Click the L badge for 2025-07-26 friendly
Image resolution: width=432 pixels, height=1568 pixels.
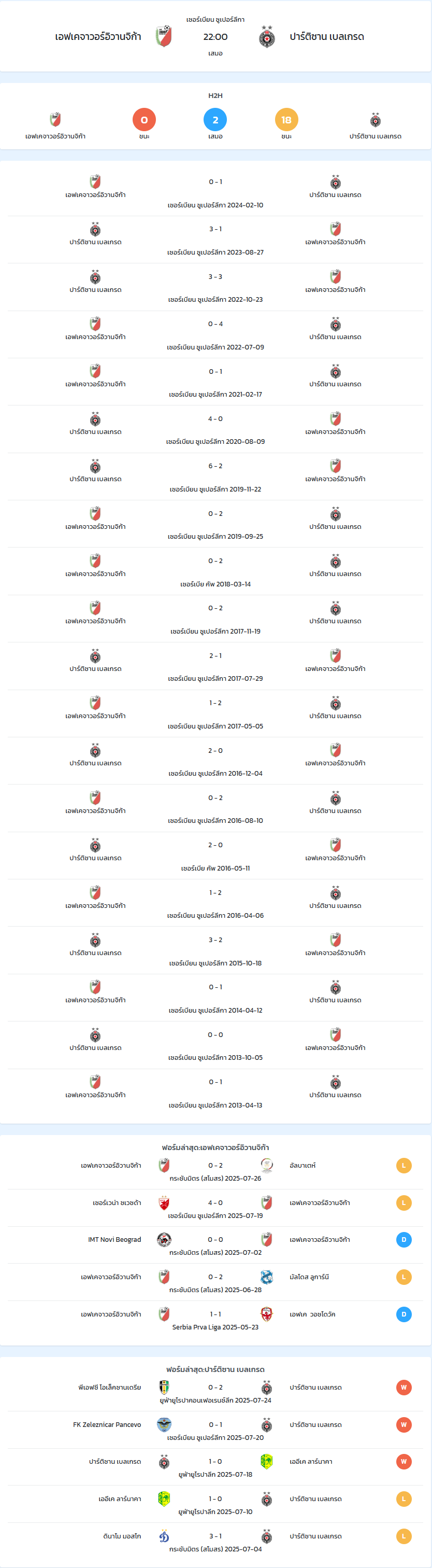[404, 1166]
